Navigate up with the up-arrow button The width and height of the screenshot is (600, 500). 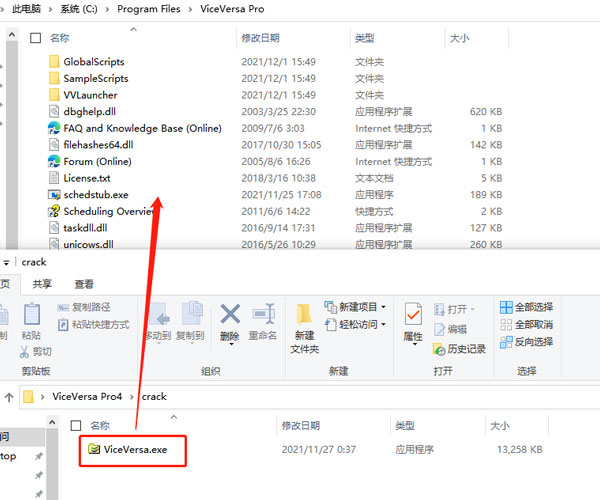[8, 396]
